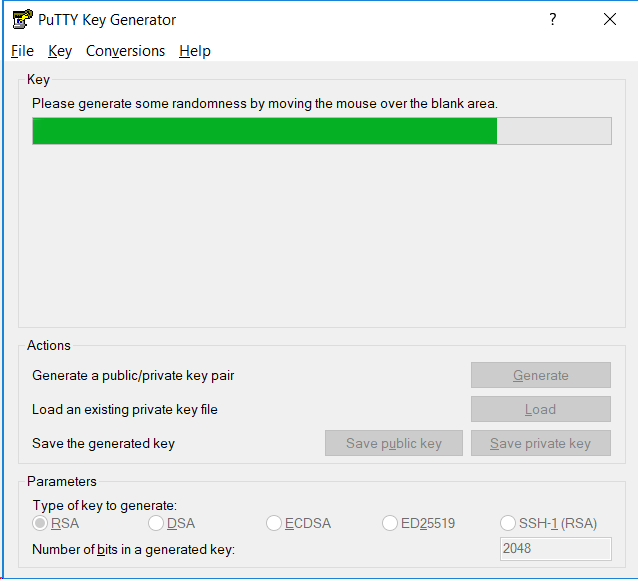Click 'Type of key to generate:' label
The image size is (638, 579).
pyautogui.click(x=105, y=505)
